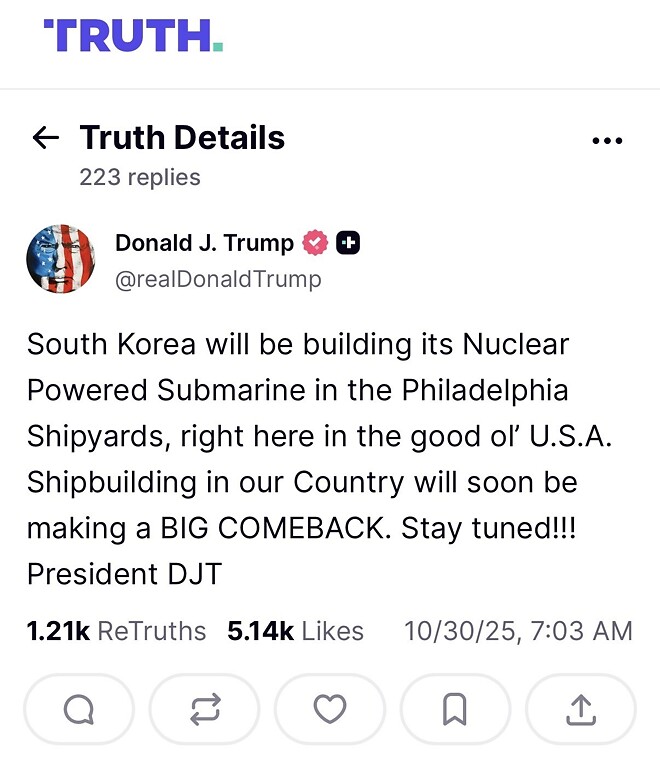Viewport: 660px width, 765px height.
Task: Open Donald J. Trump's flag avatar
Action: pos(61,259)
